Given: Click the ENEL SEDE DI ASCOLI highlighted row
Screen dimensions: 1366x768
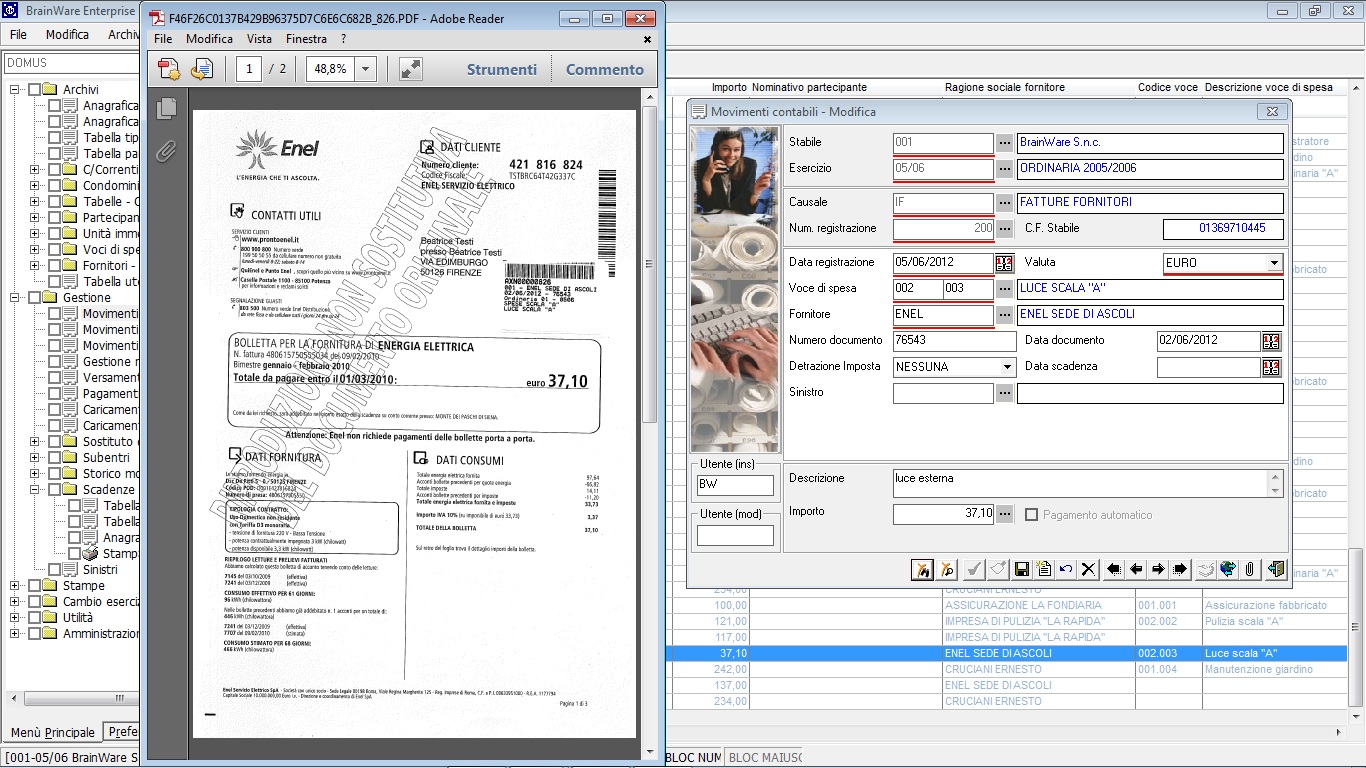Looking at the screenshot, I should (1006, 653).
